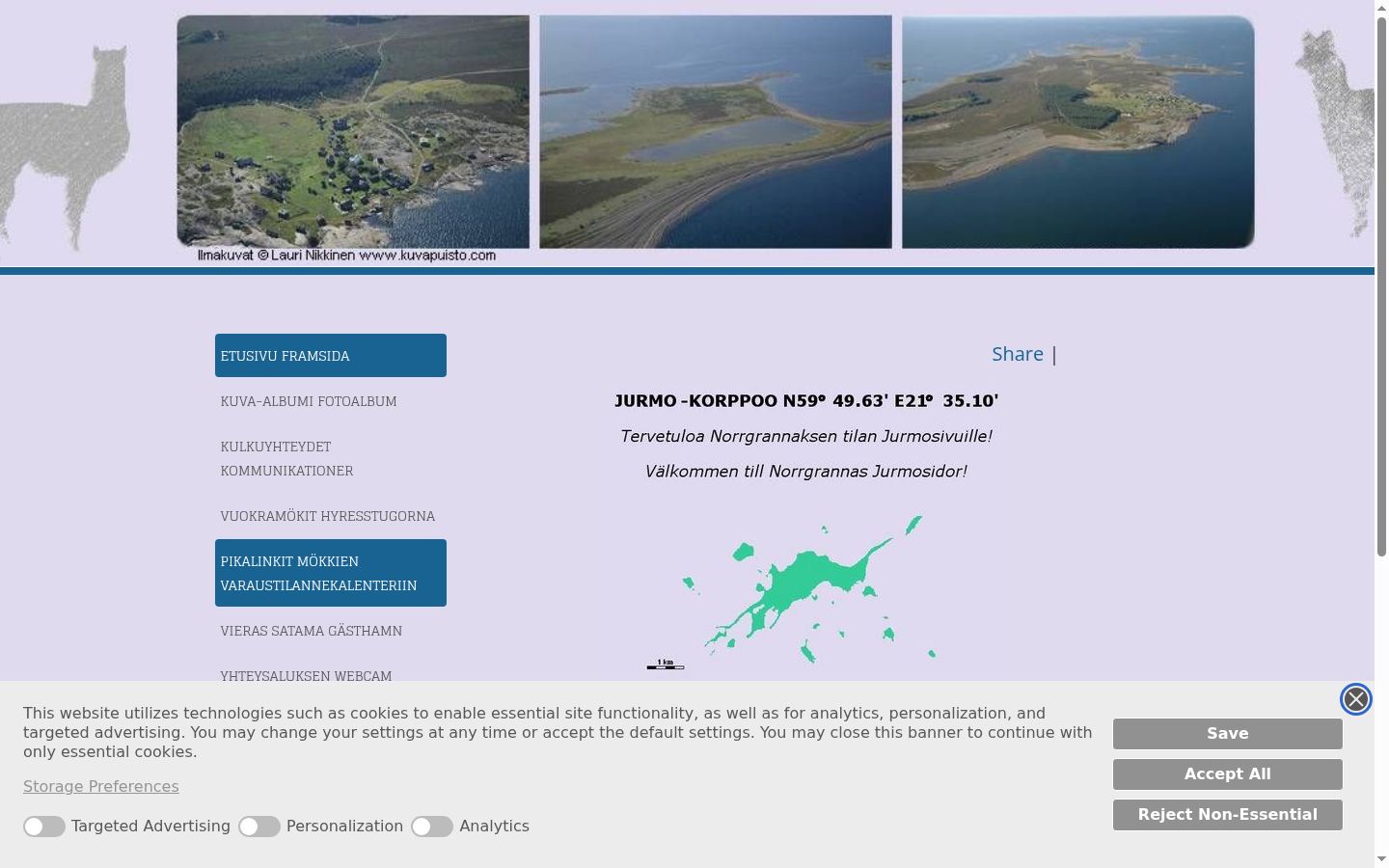This screenshot has height=868, width=1389.
Task: Click 'Välkommen till Norrgrannas Jurmosidor!' text
Action: pos(806,472)
